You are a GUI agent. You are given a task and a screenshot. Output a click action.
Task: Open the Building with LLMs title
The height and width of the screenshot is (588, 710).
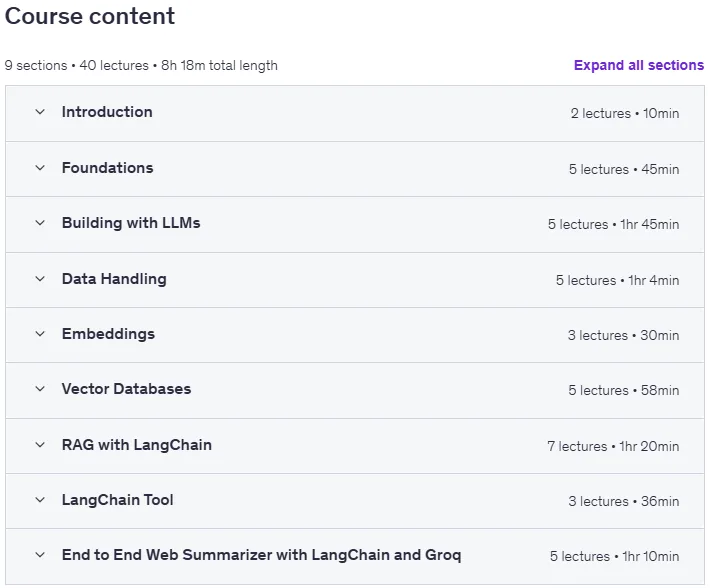[x=131, y=223]
